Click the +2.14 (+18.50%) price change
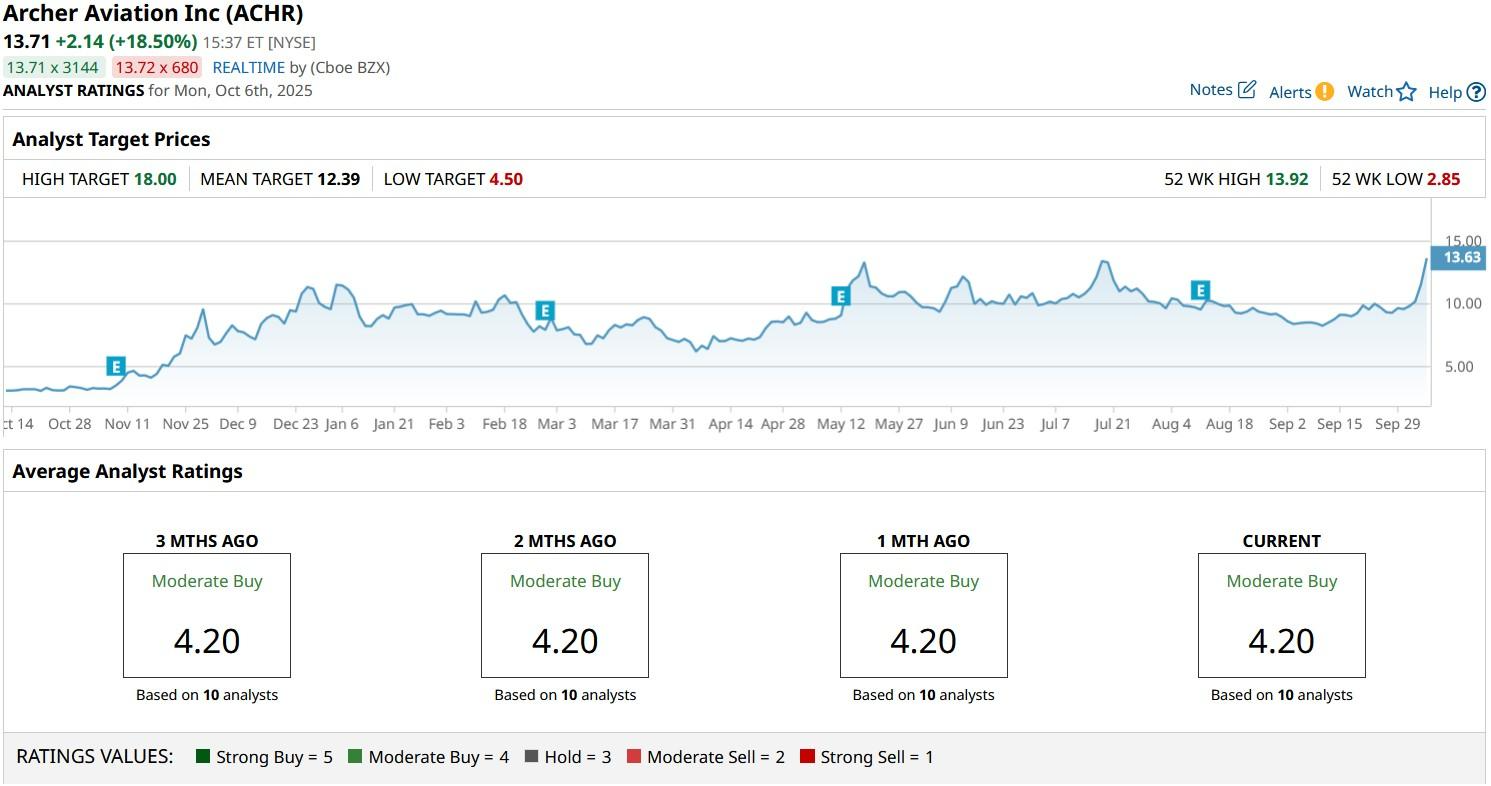This screenshot has height=786, width=1491. coord(126,41)
